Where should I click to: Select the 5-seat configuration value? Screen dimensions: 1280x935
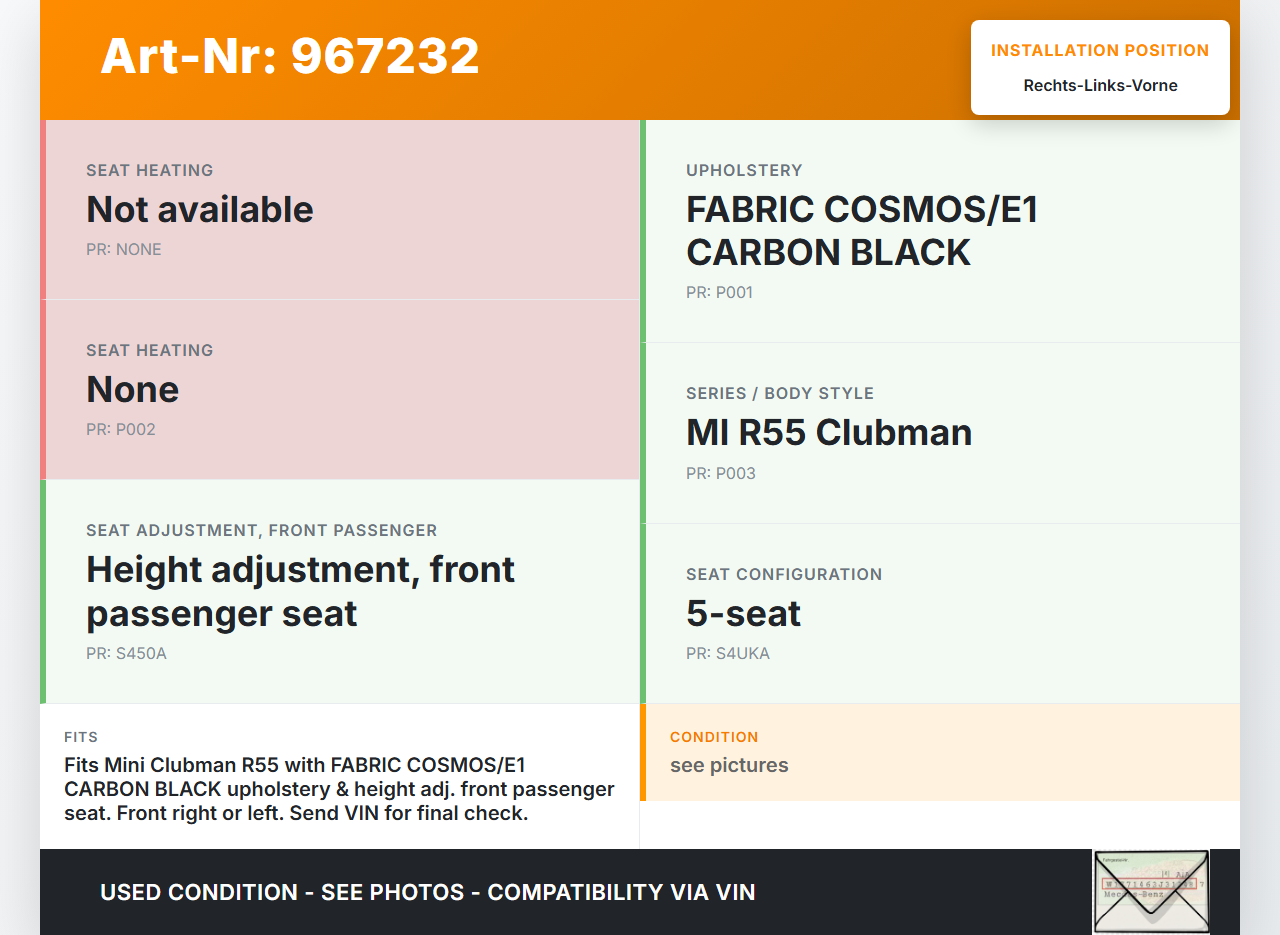(x=743, y=614)
